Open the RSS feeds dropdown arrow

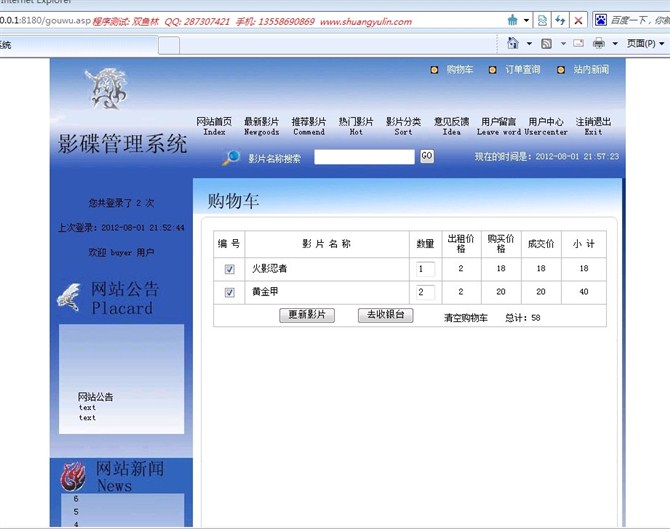pos(563,44)
